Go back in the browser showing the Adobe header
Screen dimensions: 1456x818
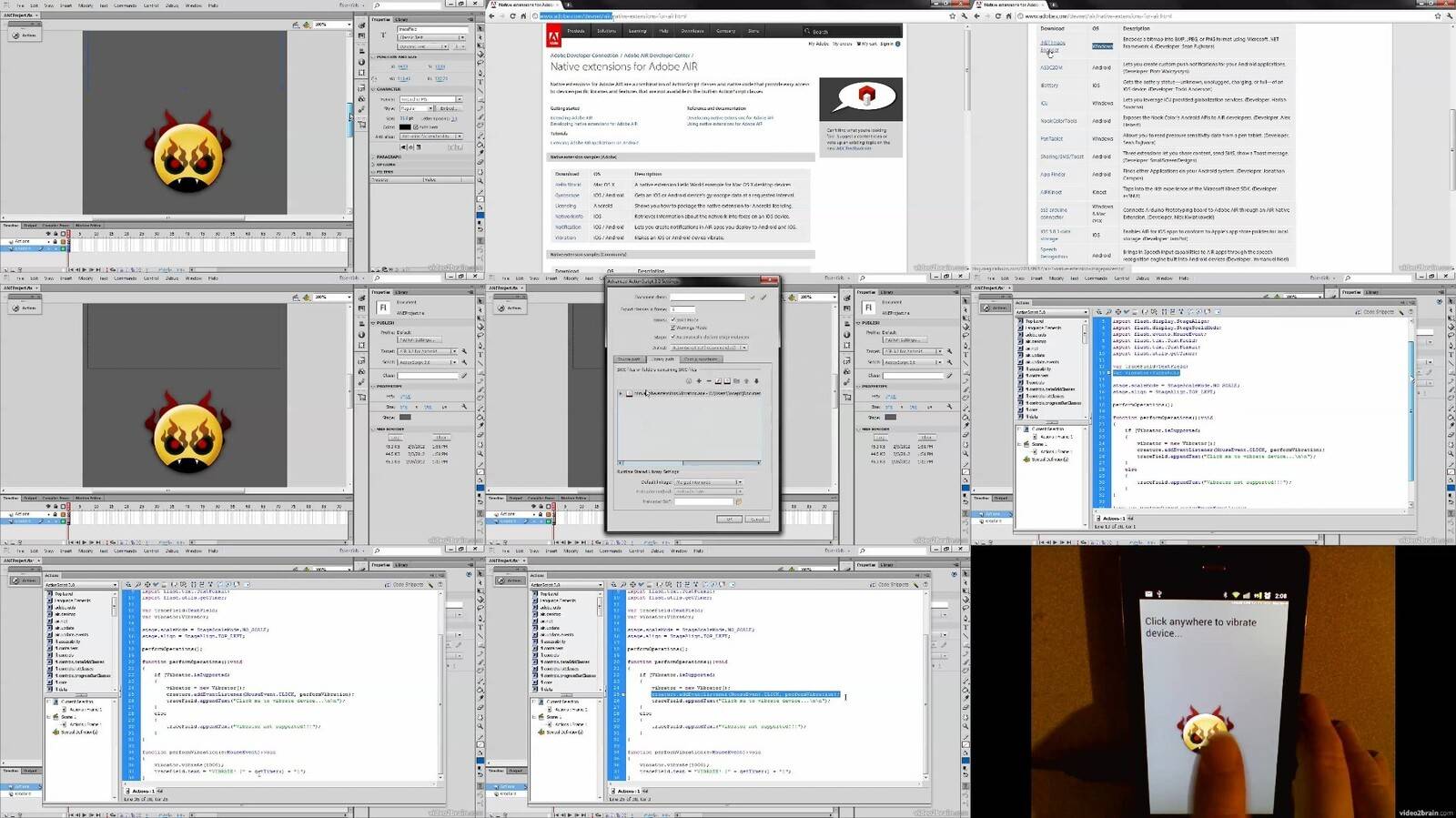point(492,15)
